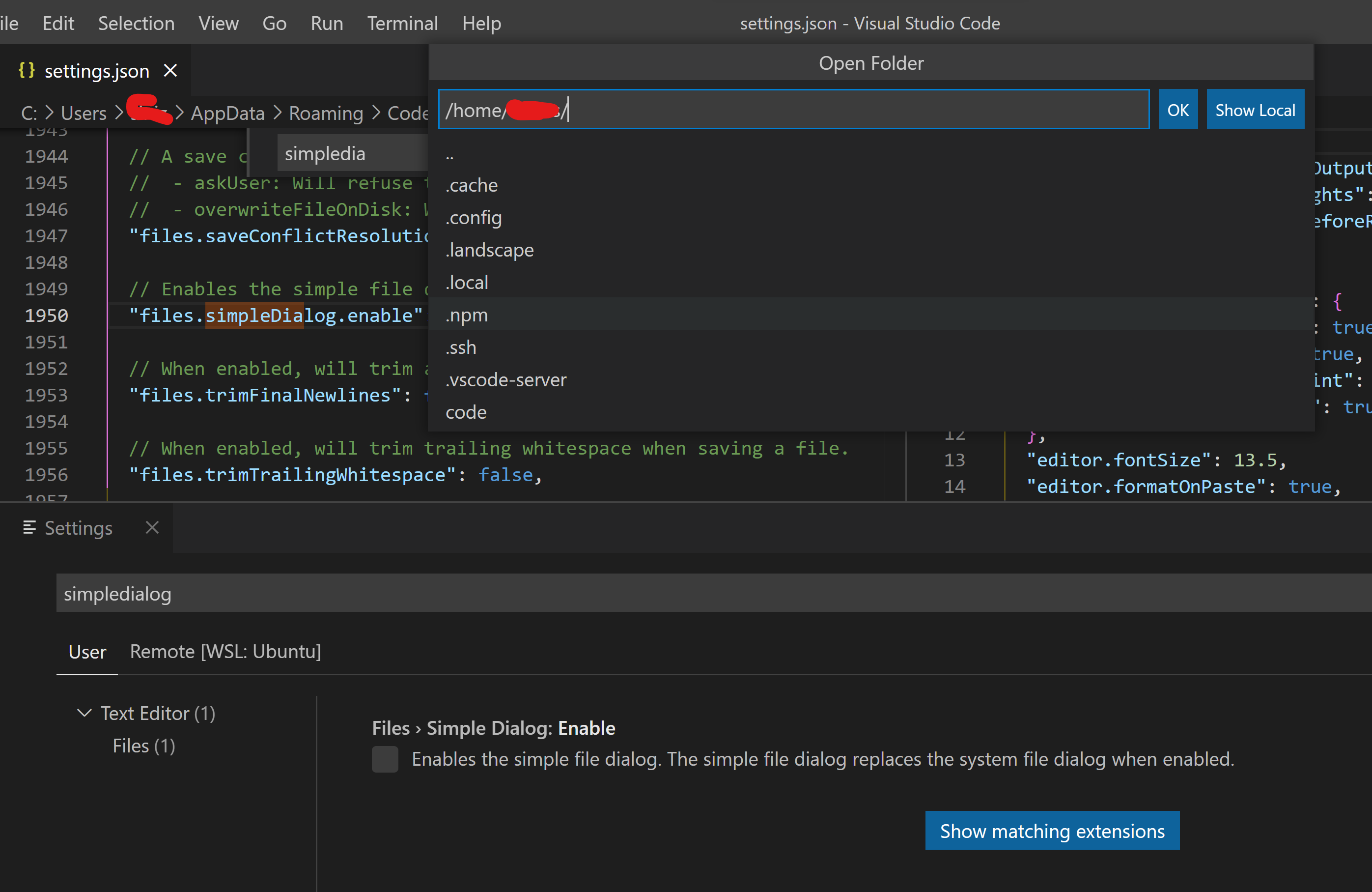
Task: Click the Users breadcrumb segment
Action: click(84, 113)
